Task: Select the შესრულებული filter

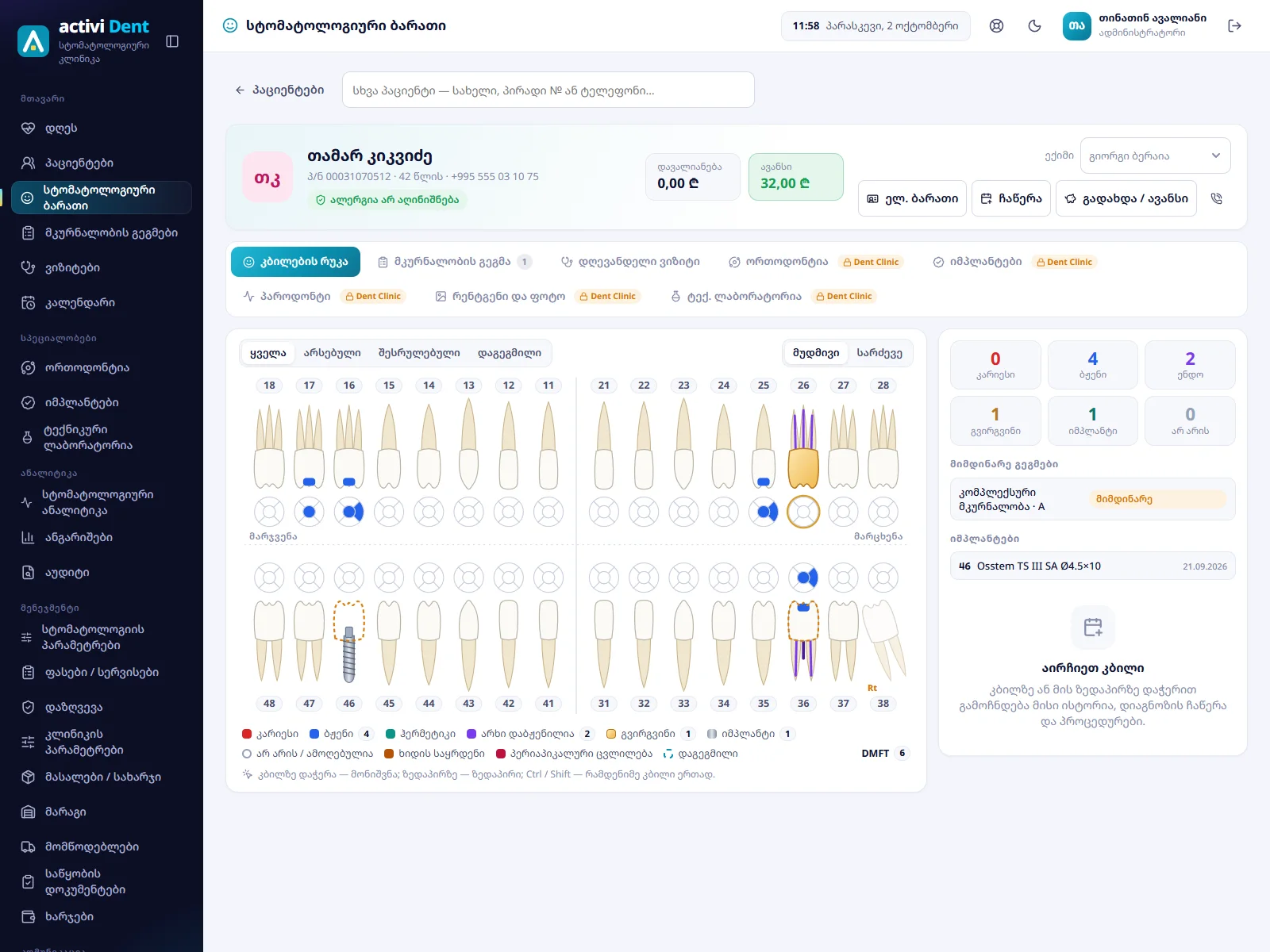Action: (419, 353)
